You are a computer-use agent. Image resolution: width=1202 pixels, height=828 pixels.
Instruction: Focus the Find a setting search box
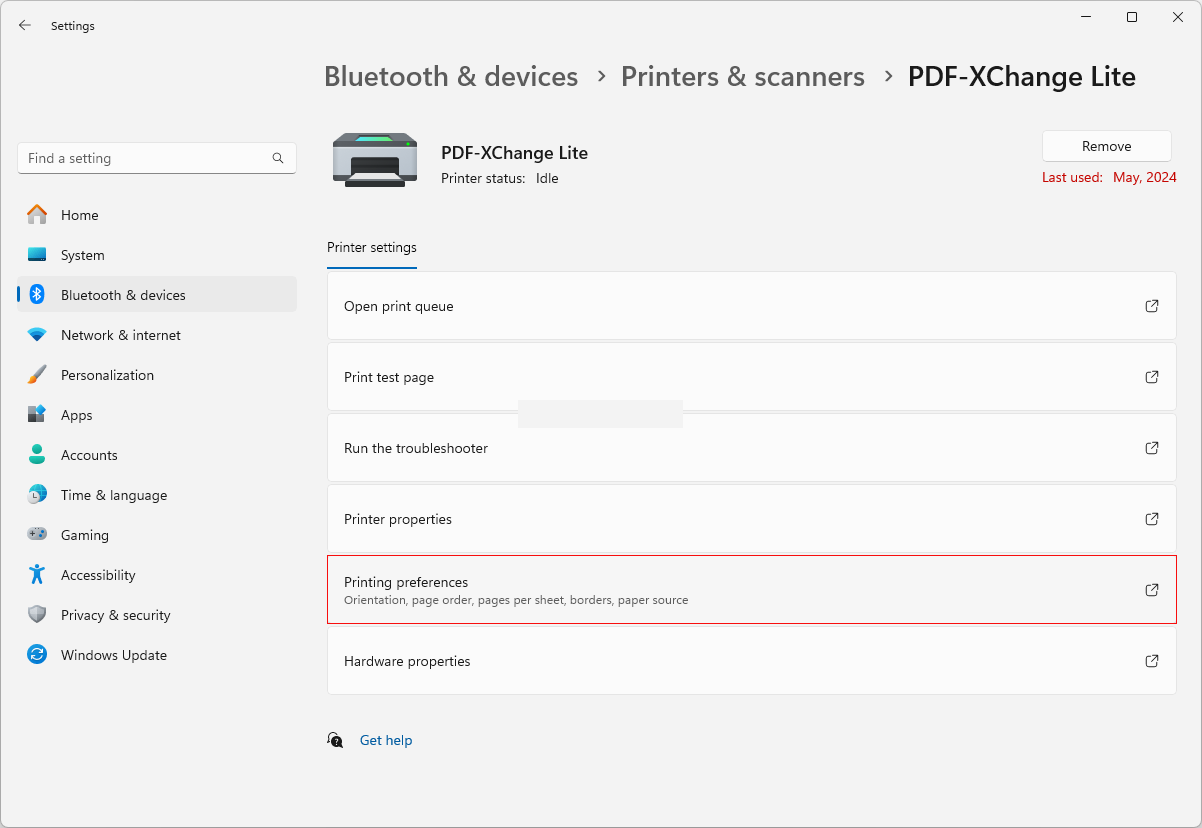[145, 158]
